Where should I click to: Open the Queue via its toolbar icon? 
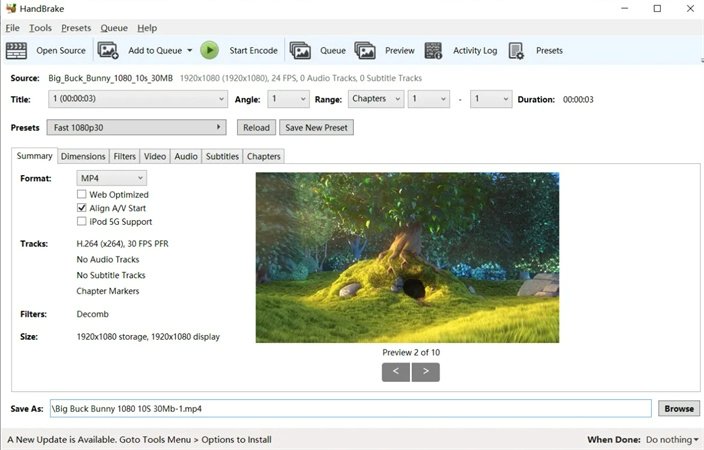click(300, 50)
